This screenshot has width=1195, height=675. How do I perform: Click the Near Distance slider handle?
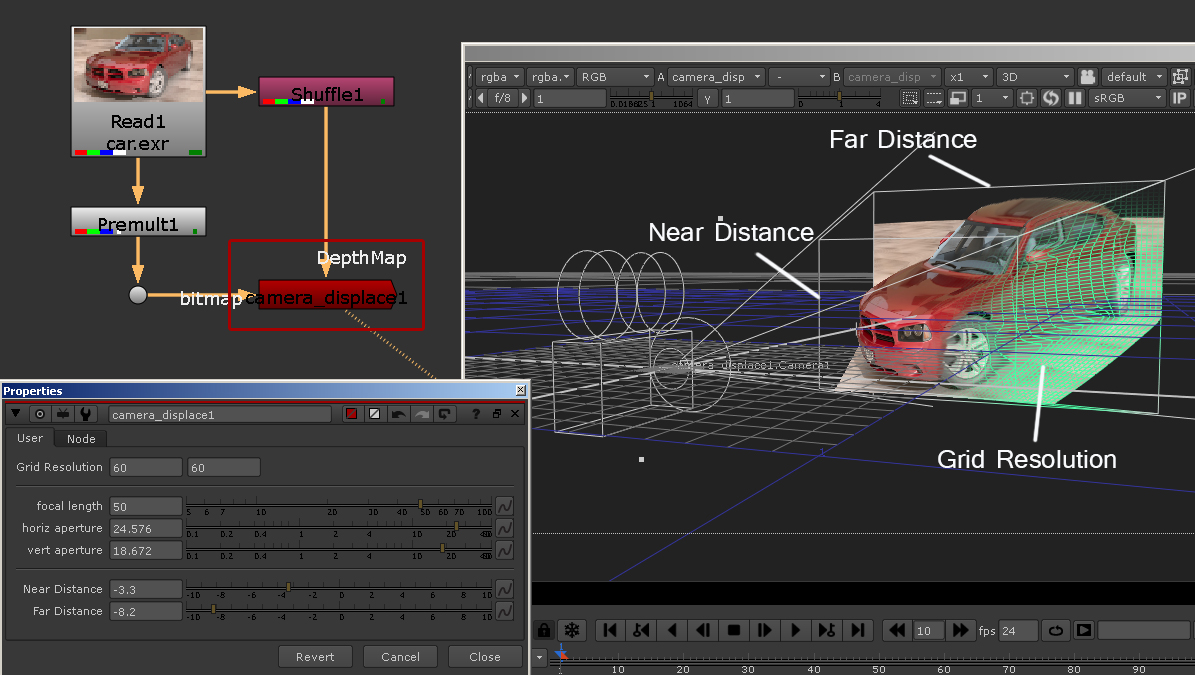[289, 588]
